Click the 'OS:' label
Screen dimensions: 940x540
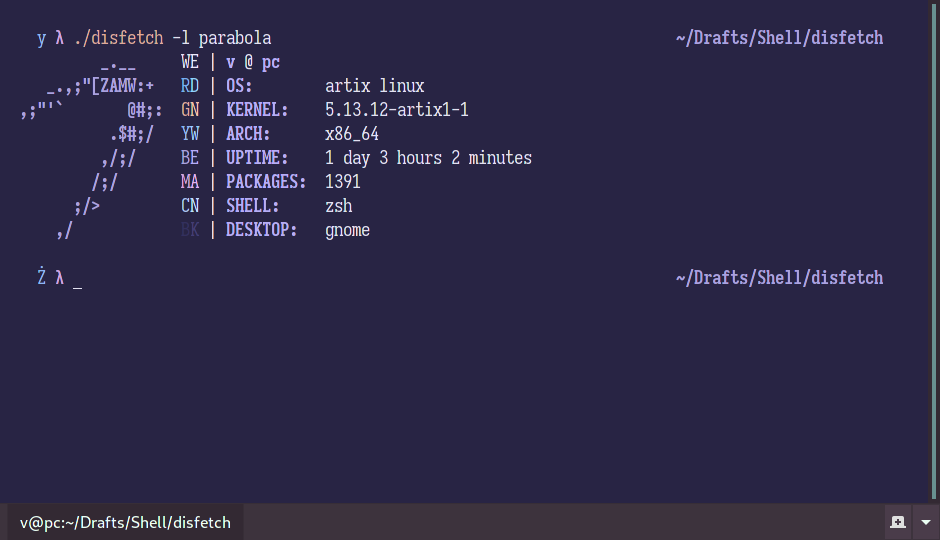(x=239, y=86)
